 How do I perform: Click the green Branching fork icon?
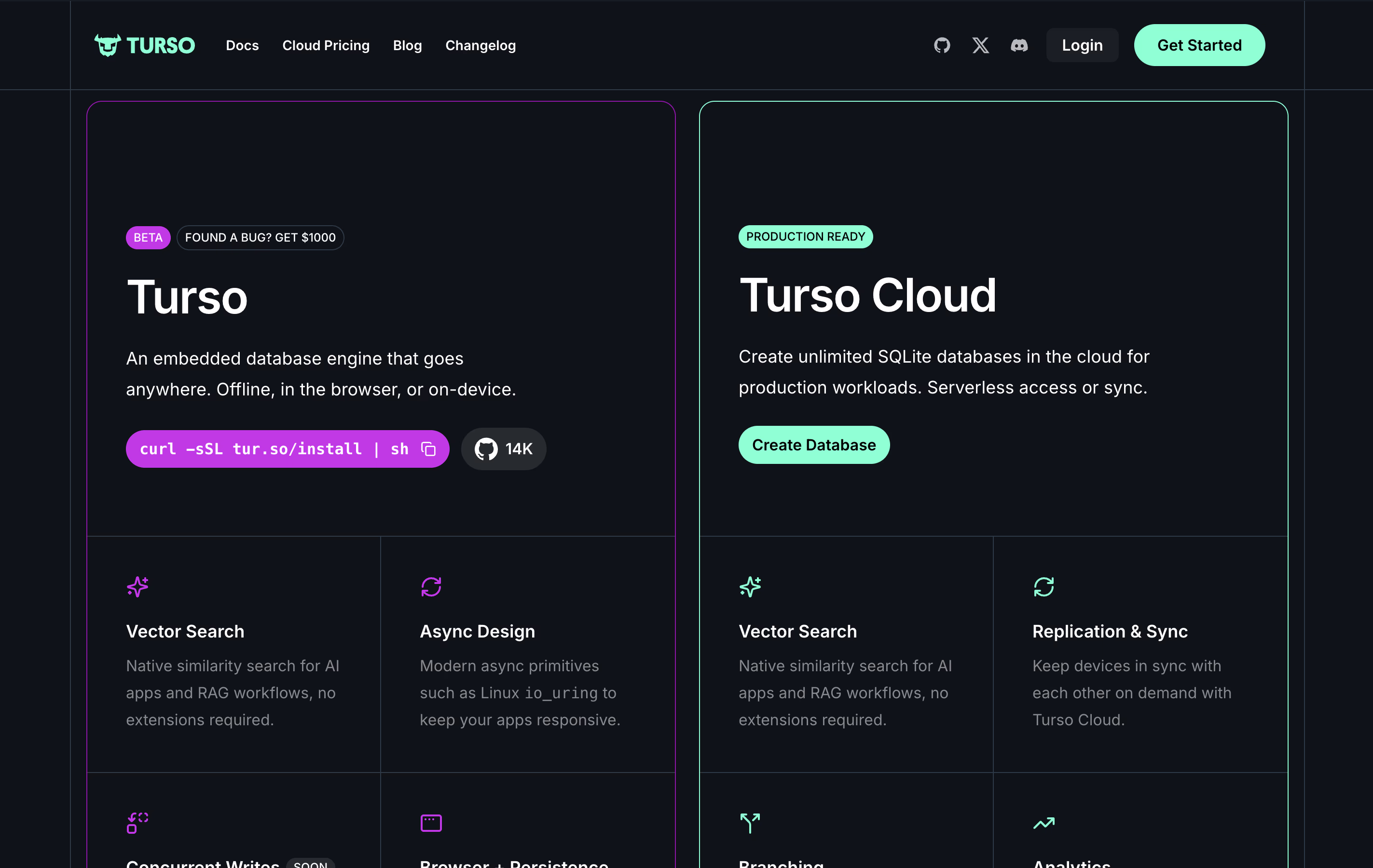(750, 823)
